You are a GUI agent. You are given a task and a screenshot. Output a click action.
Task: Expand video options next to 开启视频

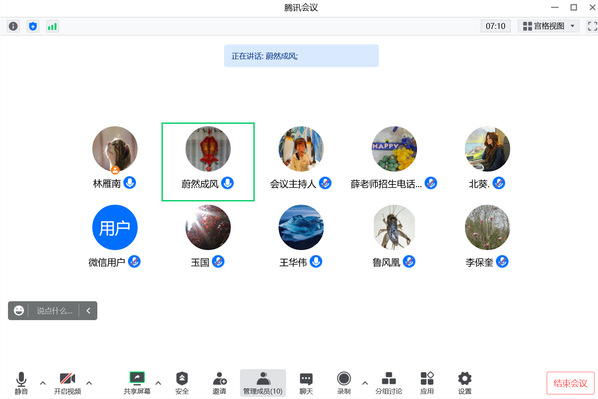(89, 383)
